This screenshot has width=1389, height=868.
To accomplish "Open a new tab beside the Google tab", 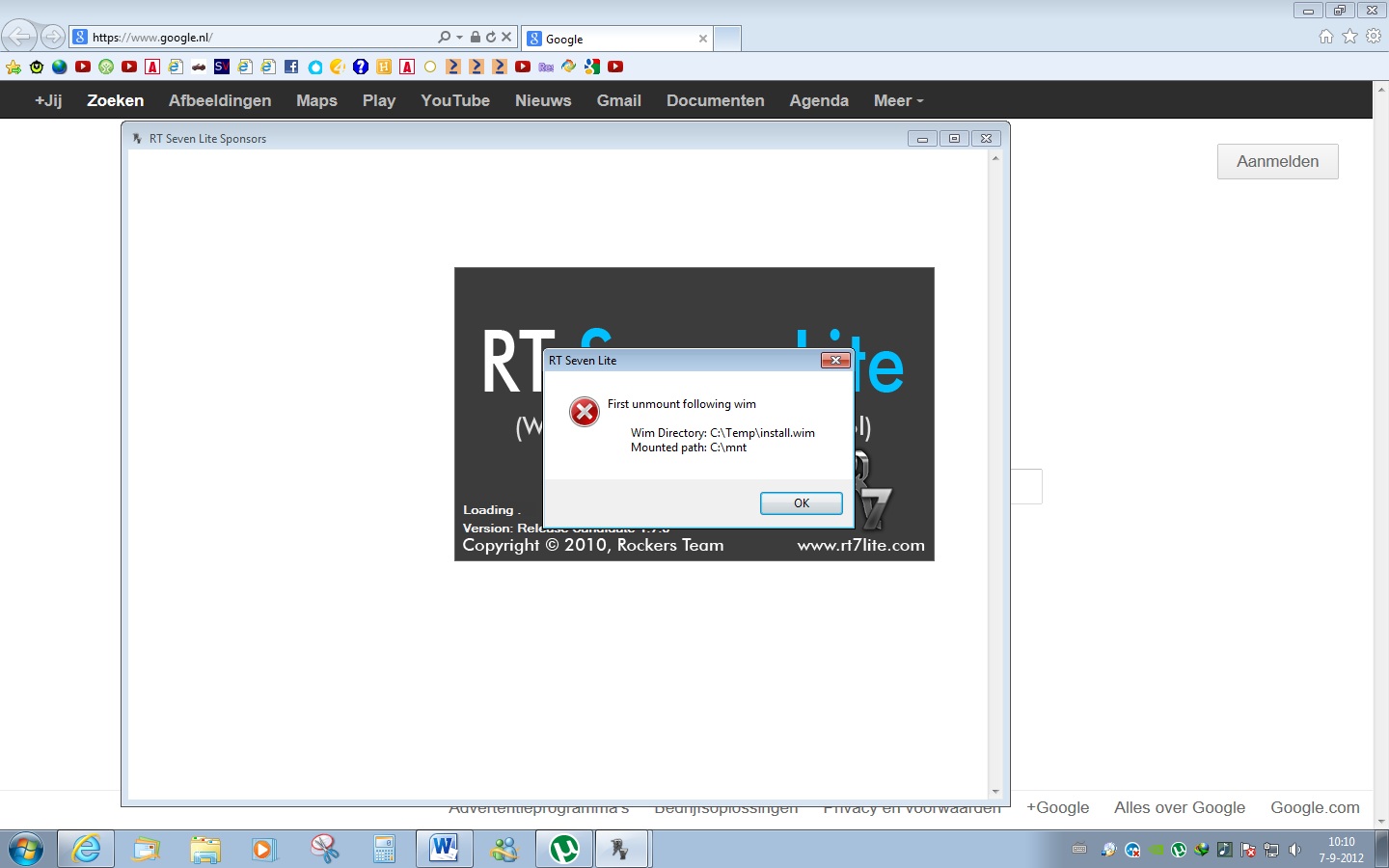I will (x=727, y=39).
